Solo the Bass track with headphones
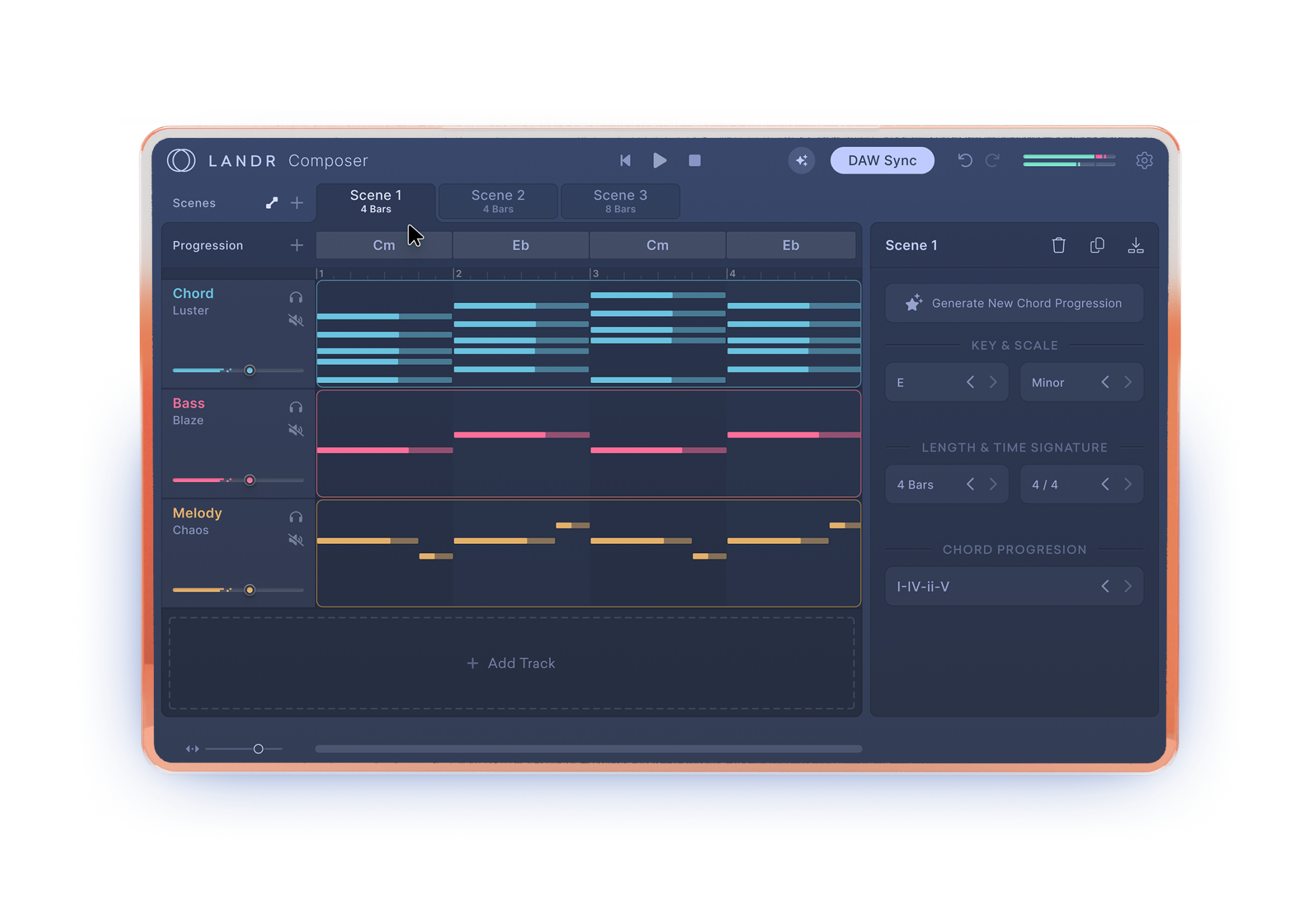The image size is (1316, 899). coord(296,407)
